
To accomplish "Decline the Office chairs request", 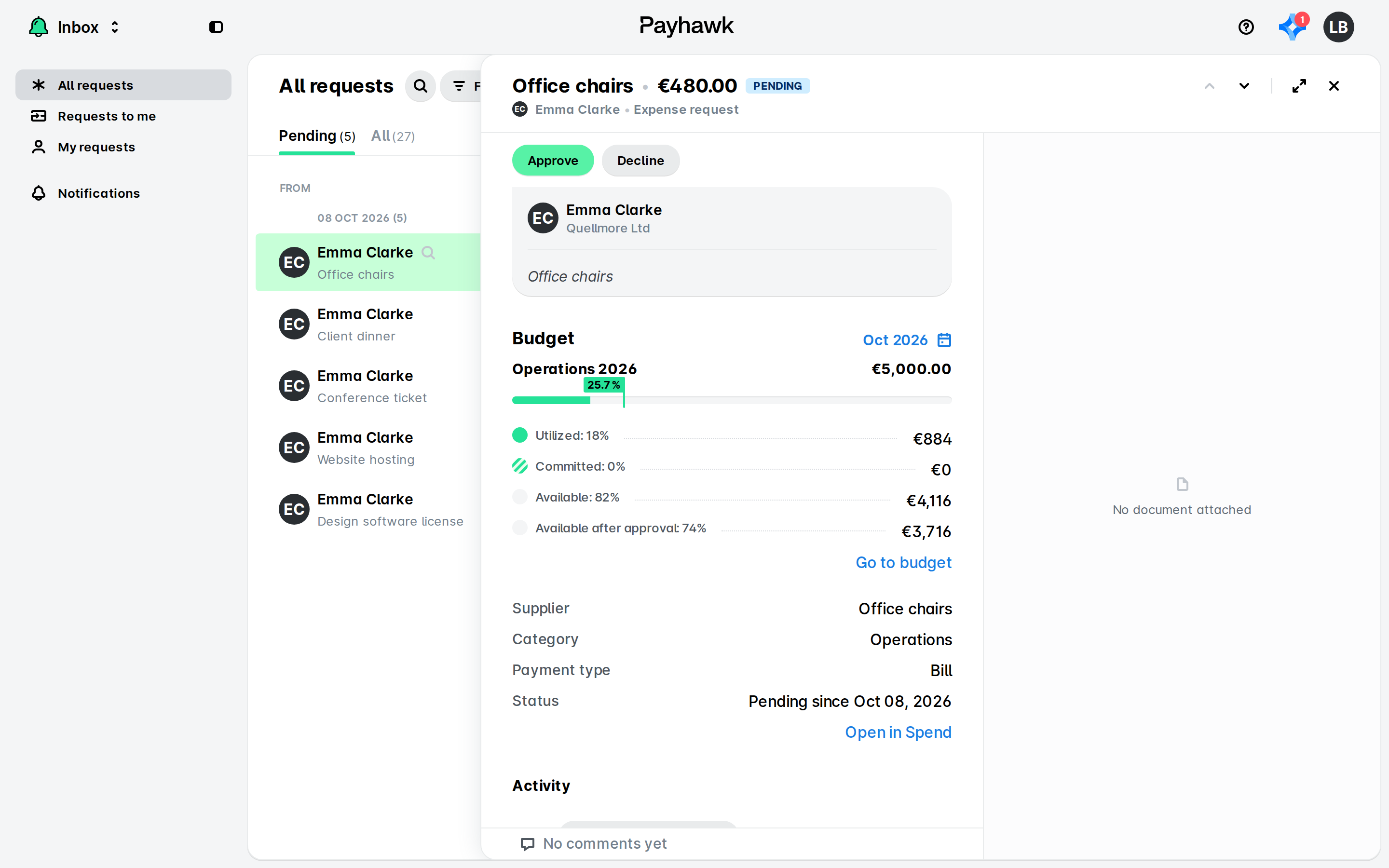I will click(x=640, y=161).
